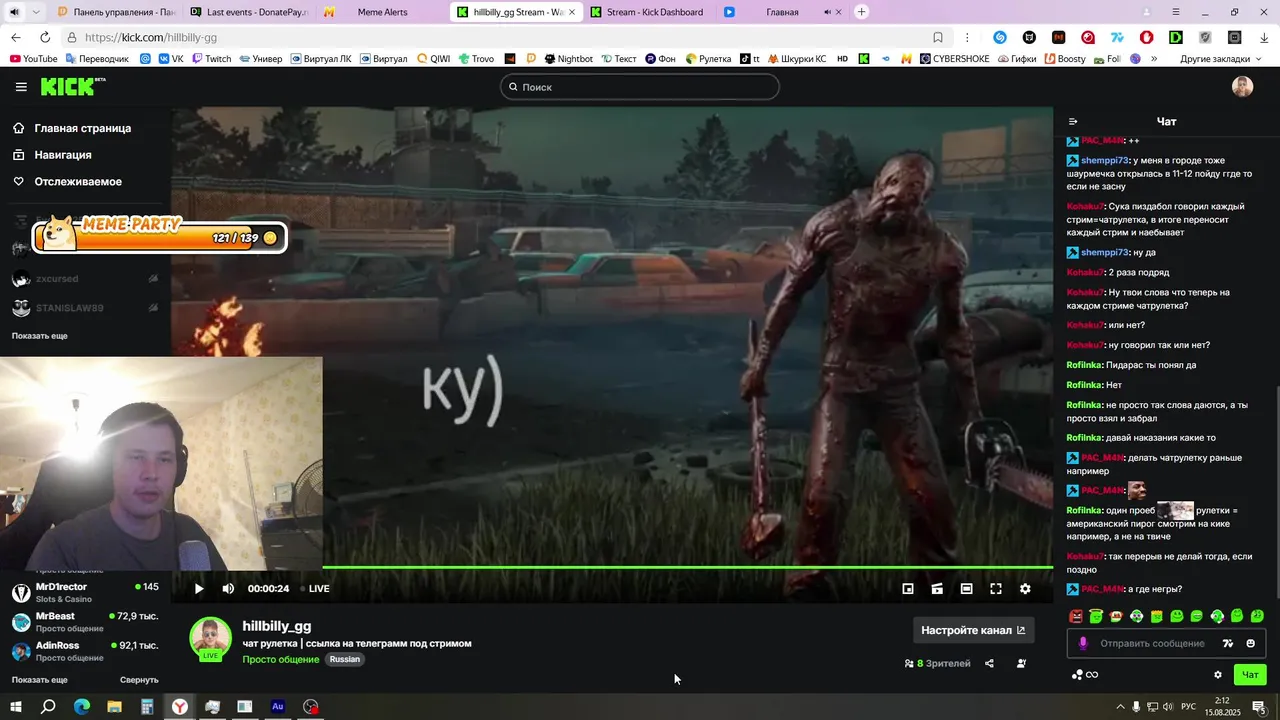
Task: Insert the angry red emote
Action: coord(1076,616)
